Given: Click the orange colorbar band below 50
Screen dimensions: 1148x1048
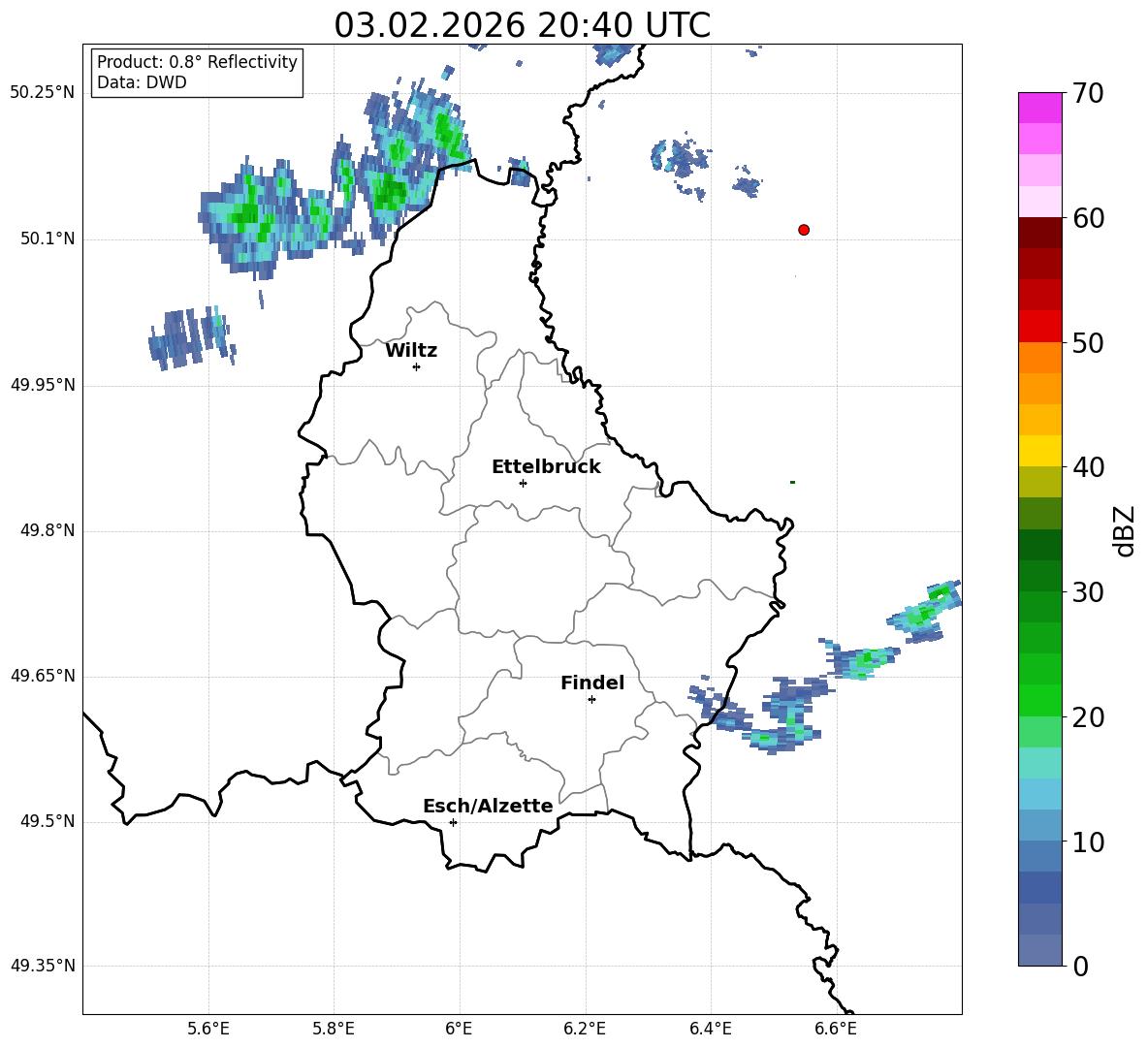Looking at the screenshot, I should [x=1039, y=357].
